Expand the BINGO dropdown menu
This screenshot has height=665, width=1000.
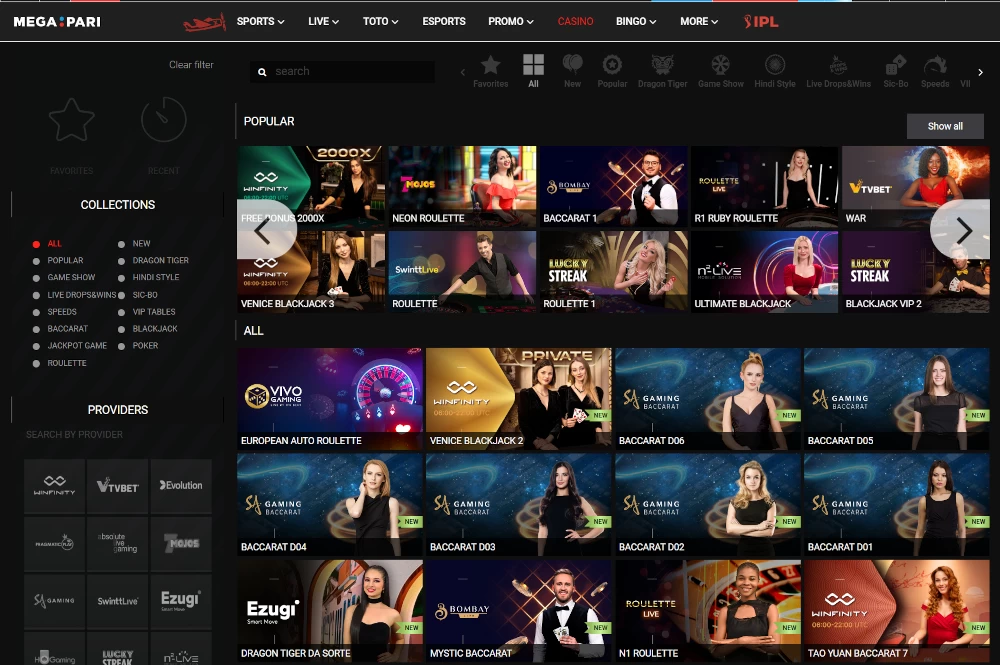636,22
